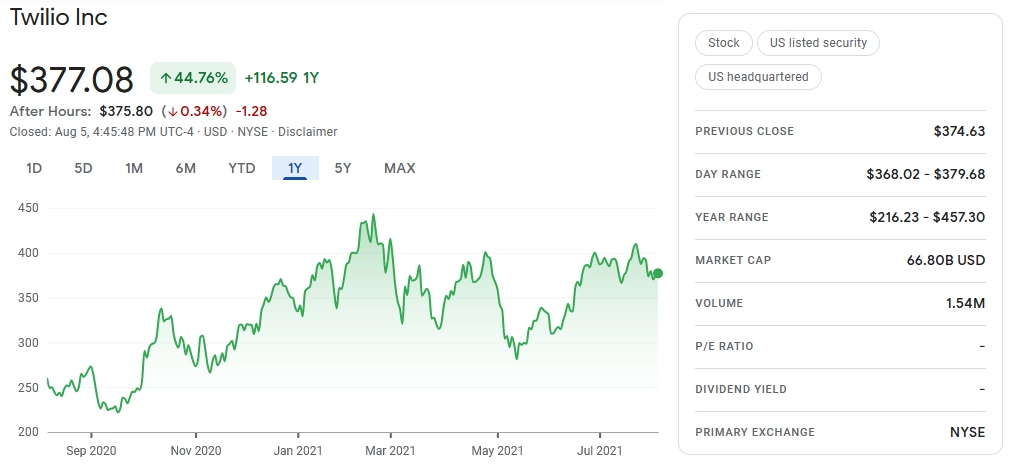Switch chart to 6M range
Image resolution: width=1014 pixels, height=465 pixels.
click(186, 168)
